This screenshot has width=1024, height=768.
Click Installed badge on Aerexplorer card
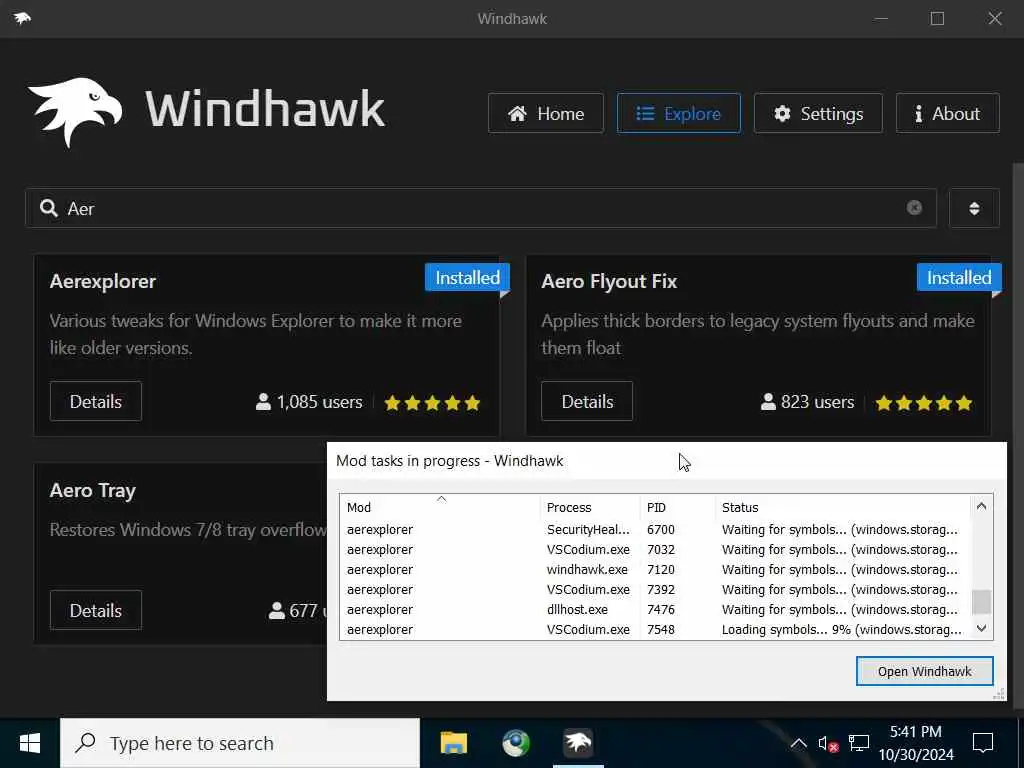[x=467, y=278]
